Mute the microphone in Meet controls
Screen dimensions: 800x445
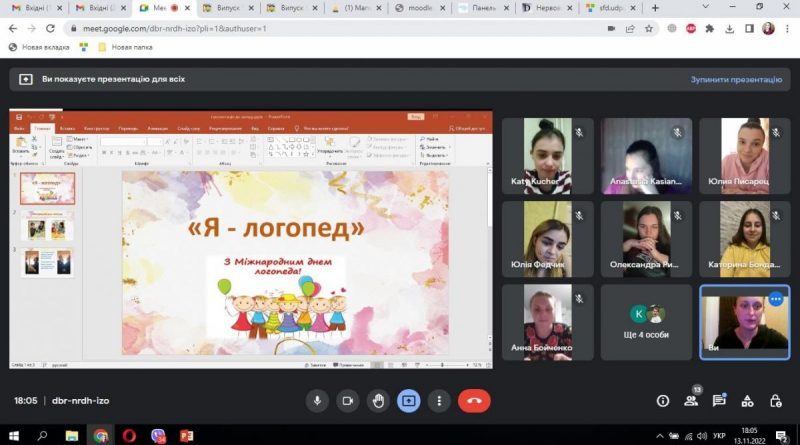317,401
